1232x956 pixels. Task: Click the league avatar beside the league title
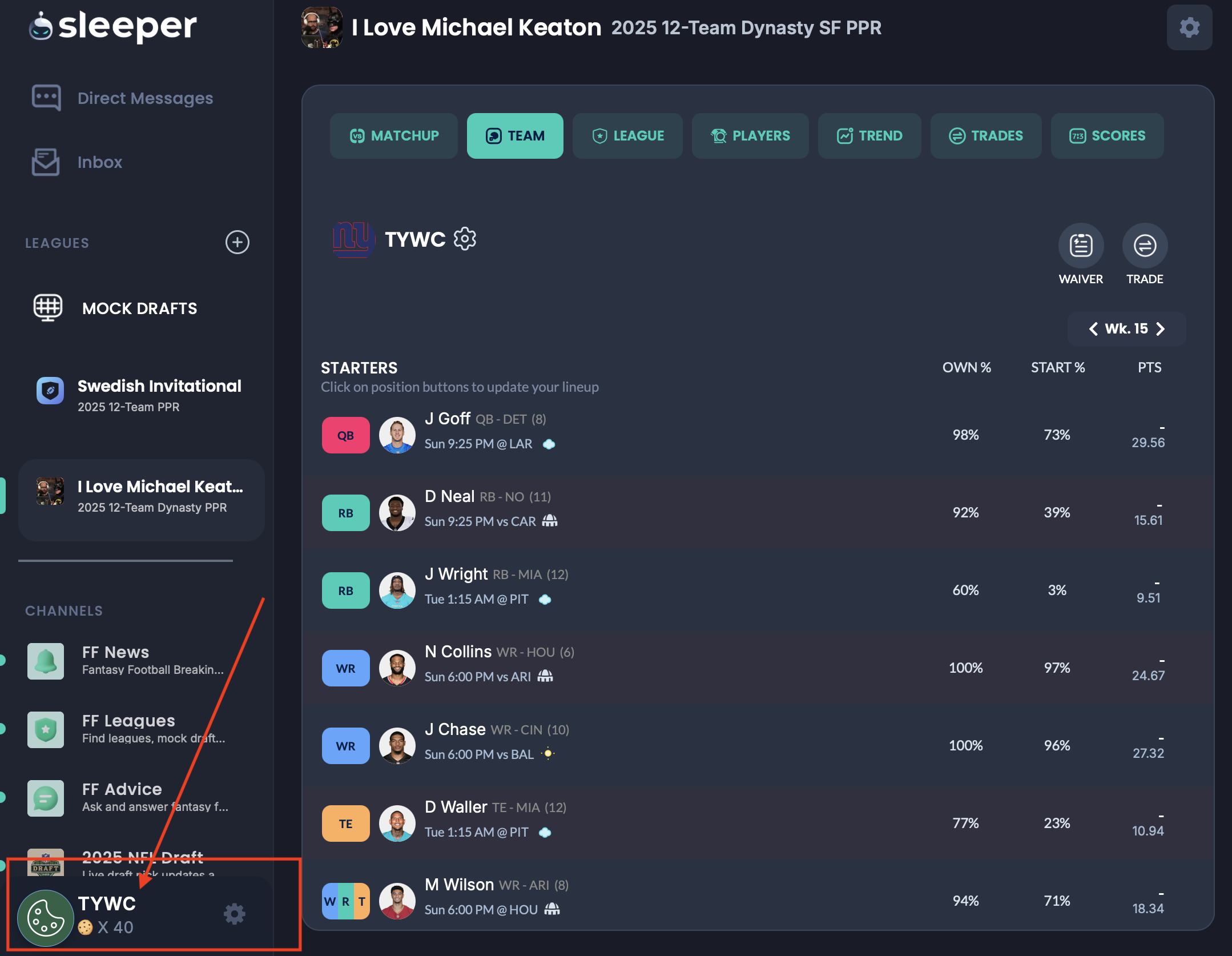point(322,27)
